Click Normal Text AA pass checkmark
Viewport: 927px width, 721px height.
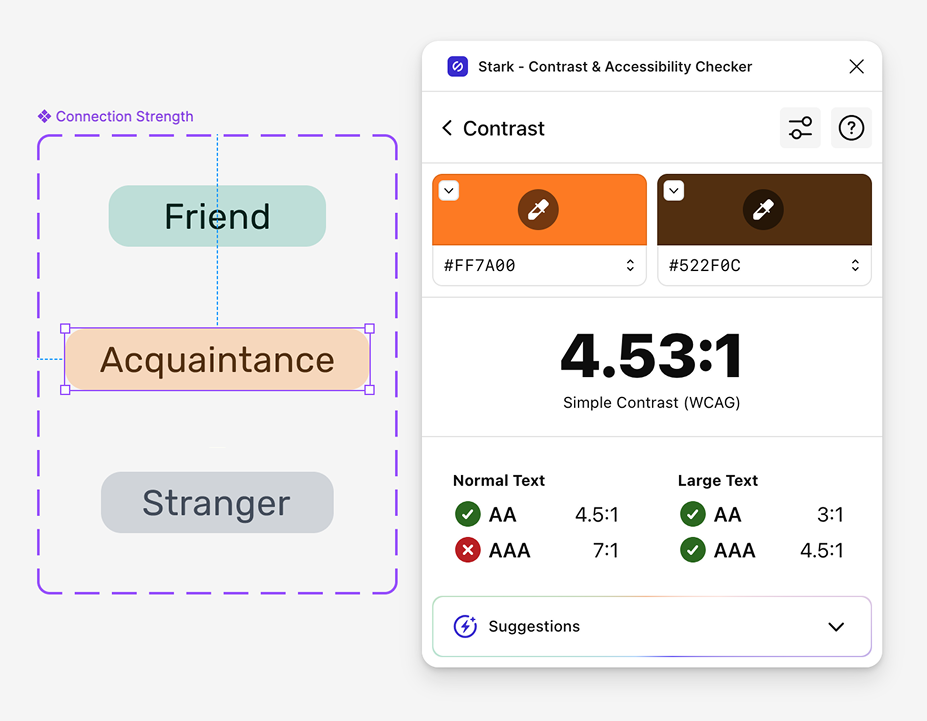[x=468, y=514]
